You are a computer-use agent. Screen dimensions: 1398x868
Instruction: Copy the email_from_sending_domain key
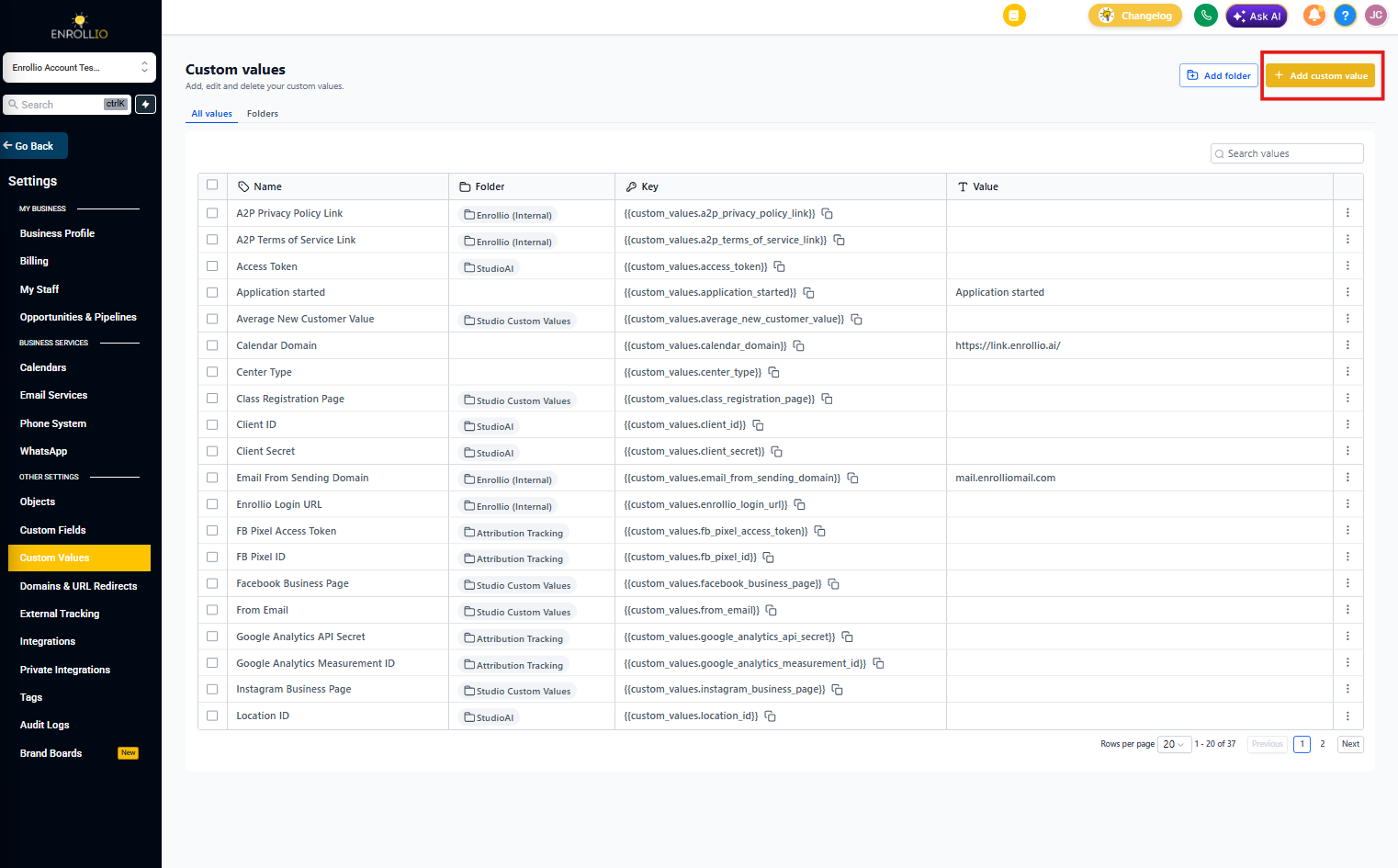[852, 479]
